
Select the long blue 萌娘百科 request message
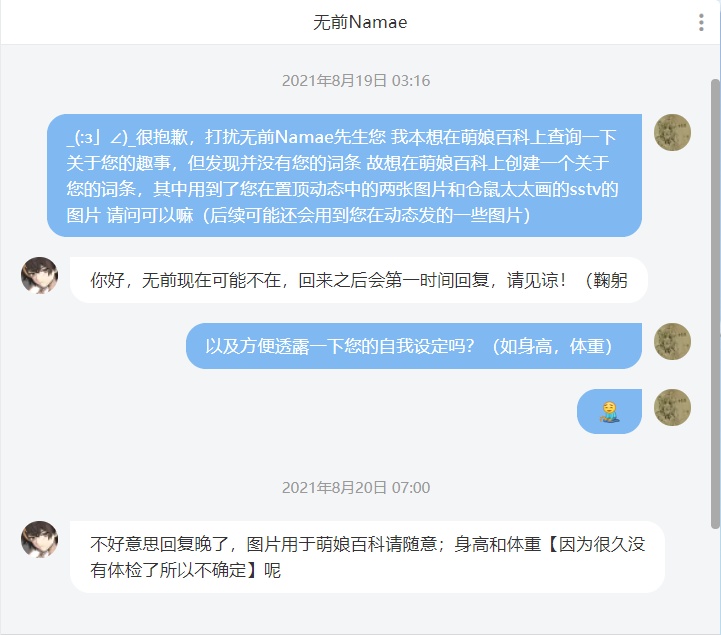tap(344, 176)
